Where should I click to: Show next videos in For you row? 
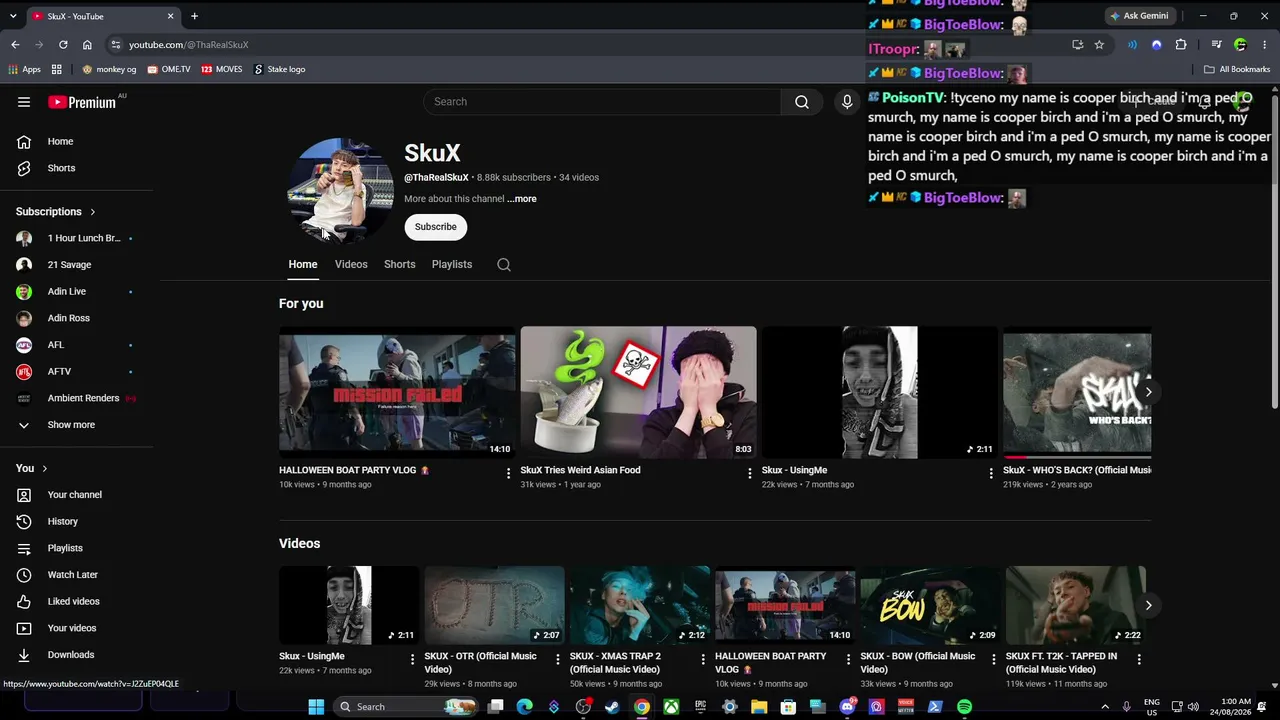1148,392
